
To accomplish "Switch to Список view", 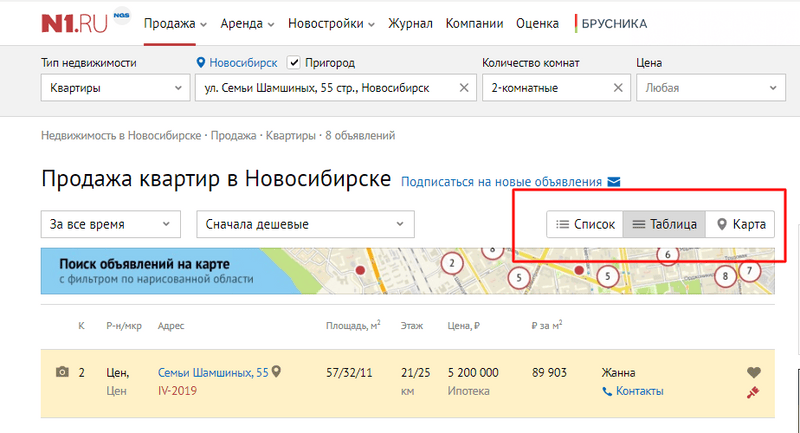I will (585, 224).
